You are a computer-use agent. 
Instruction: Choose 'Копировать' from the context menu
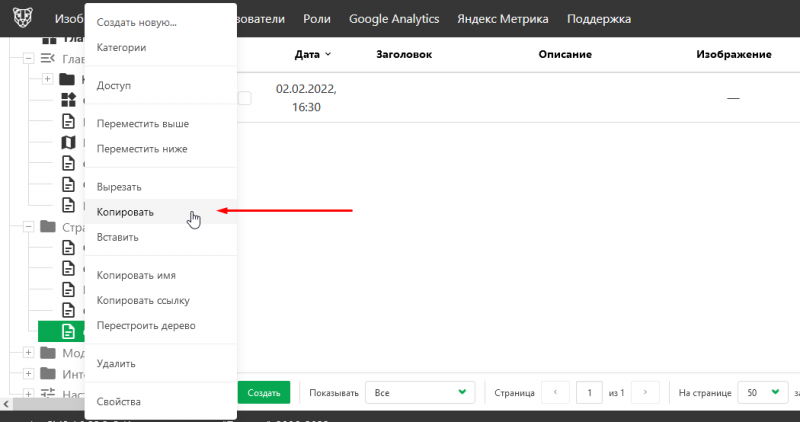(x=125, y=212)
